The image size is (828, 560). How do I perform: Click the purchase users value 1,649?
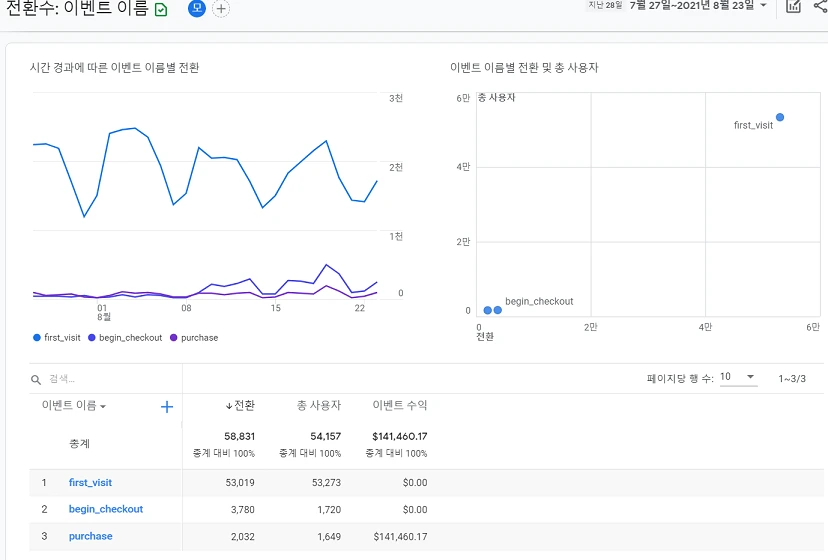point(329,536)
